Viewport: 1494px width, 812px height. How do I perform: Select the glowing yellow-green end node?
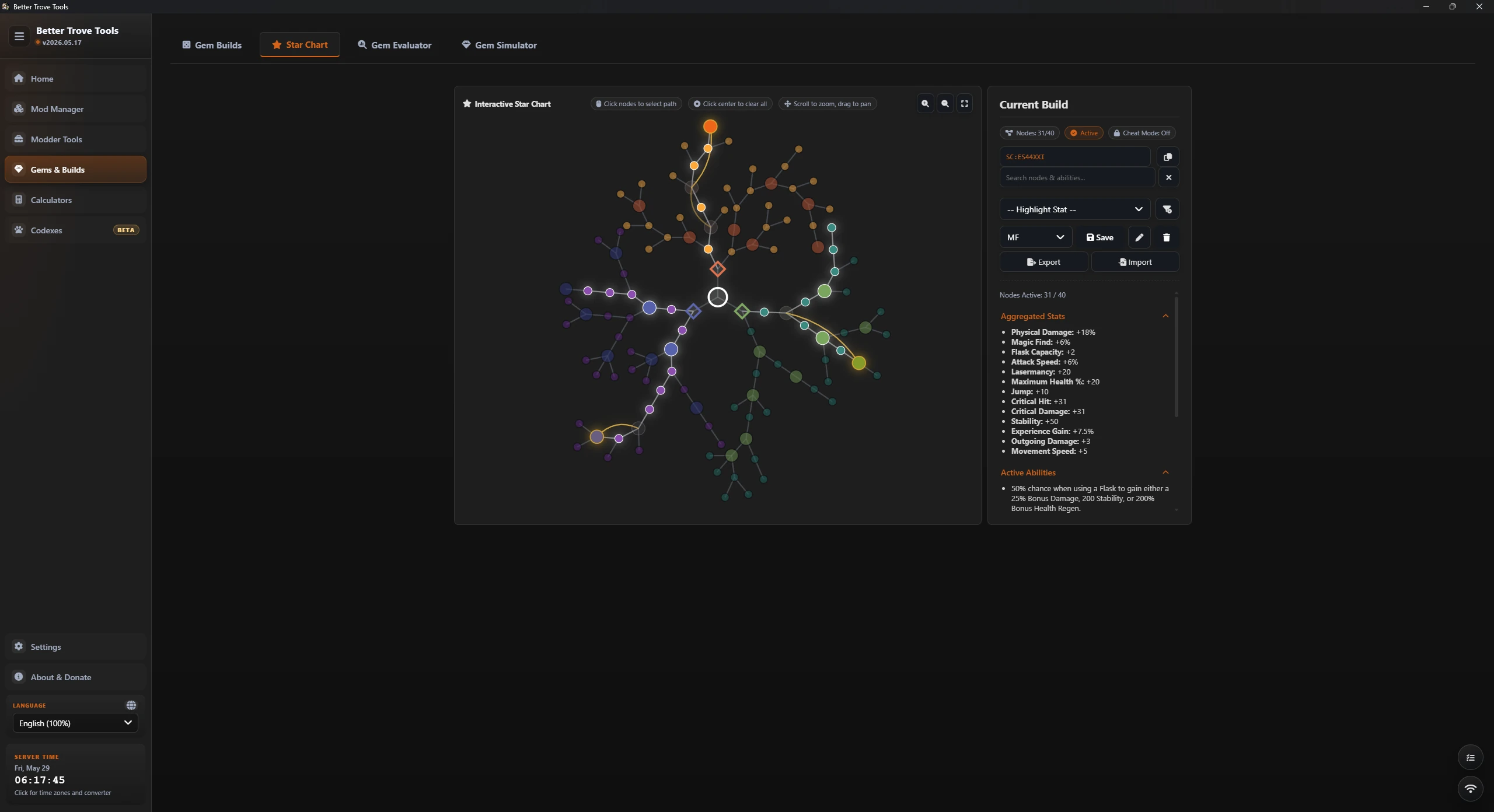(x=858, y=363)
